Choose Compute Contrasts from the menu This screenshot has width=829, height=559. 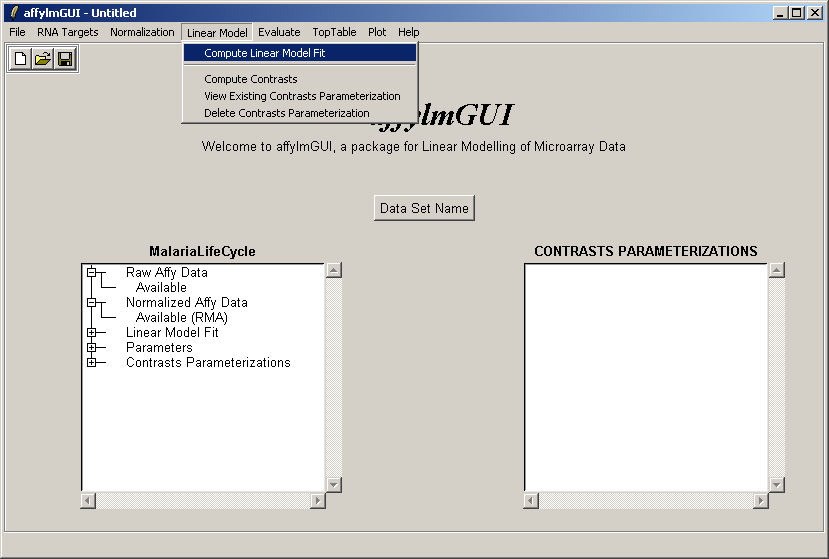pos(250,79)
